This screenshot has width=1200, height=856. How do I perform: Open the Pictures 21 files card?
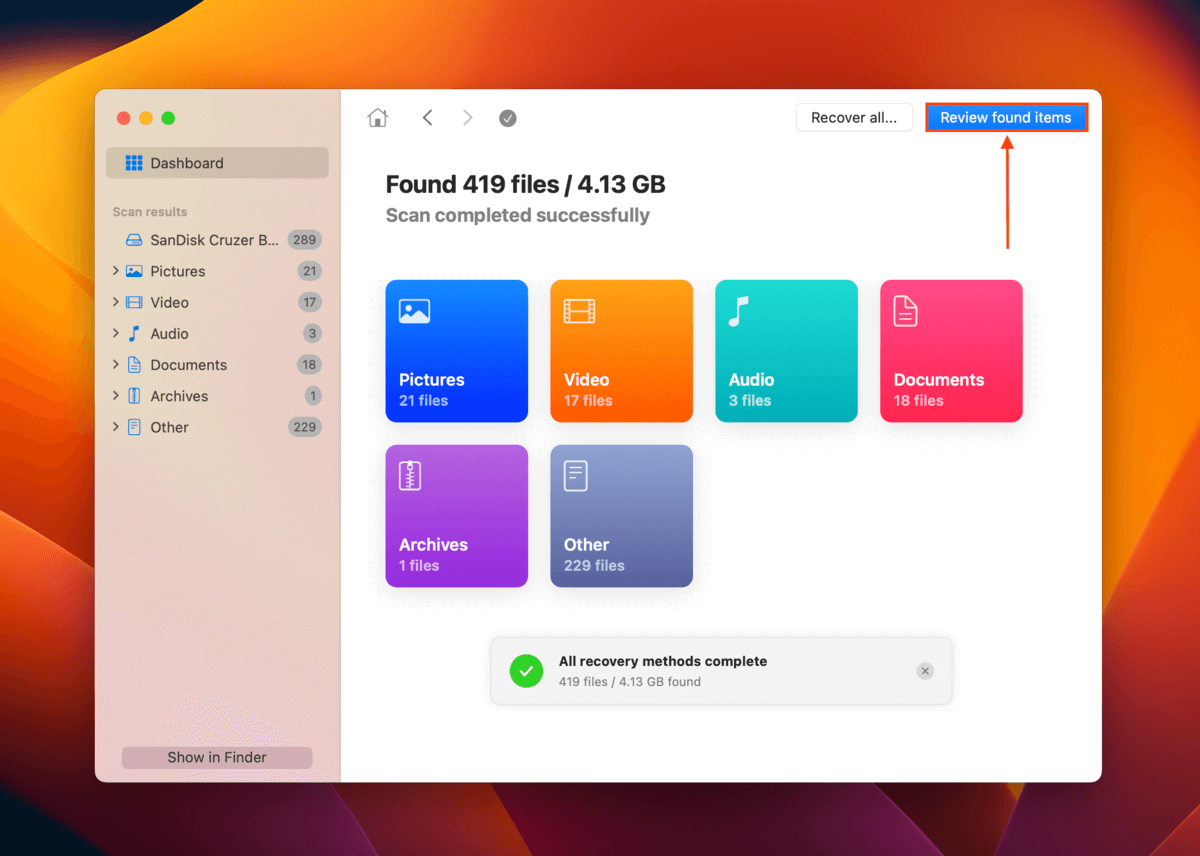[457, 351]
